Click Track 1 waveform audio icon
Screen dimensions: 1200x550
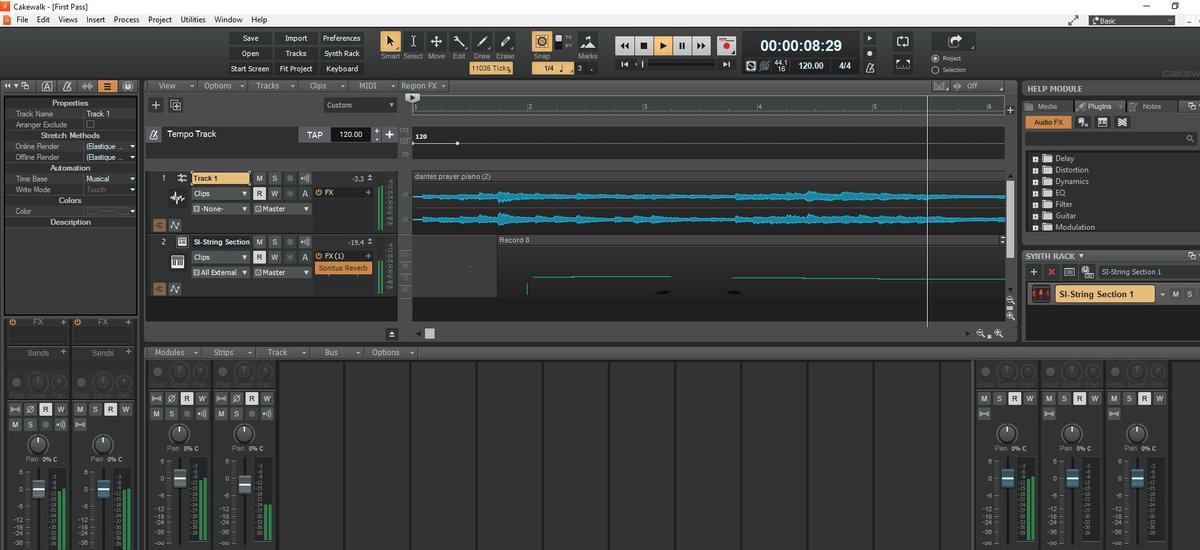point(179,199)
